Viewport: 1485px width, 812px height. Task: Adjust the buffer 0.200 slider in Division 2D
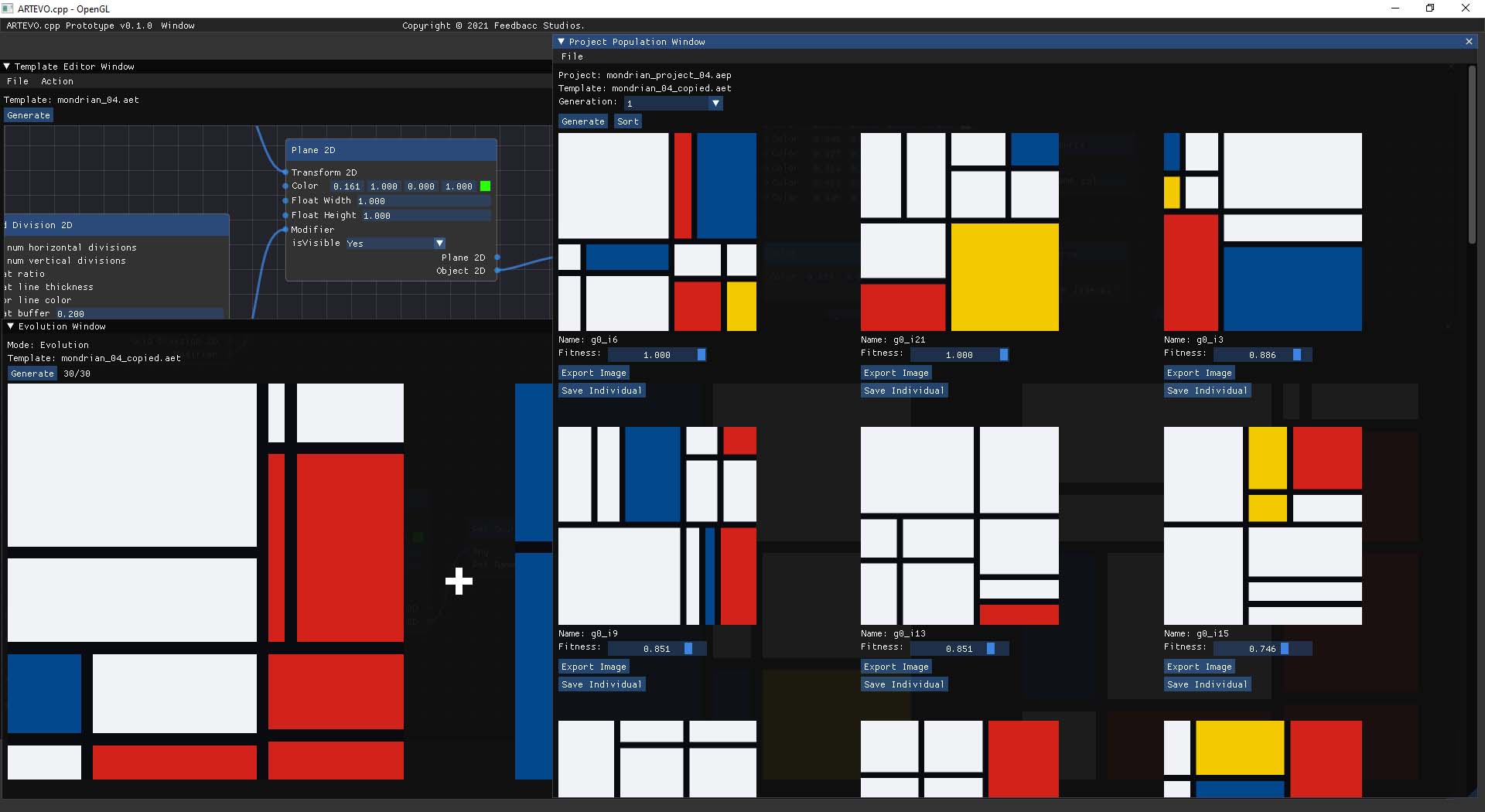pyautogui.click(x=139, y=313)
